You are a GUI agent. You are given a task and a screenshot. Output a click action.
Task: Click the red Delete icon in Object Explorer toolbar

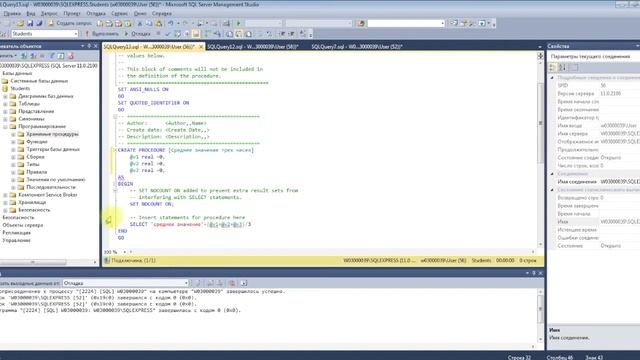coord(71,56)
